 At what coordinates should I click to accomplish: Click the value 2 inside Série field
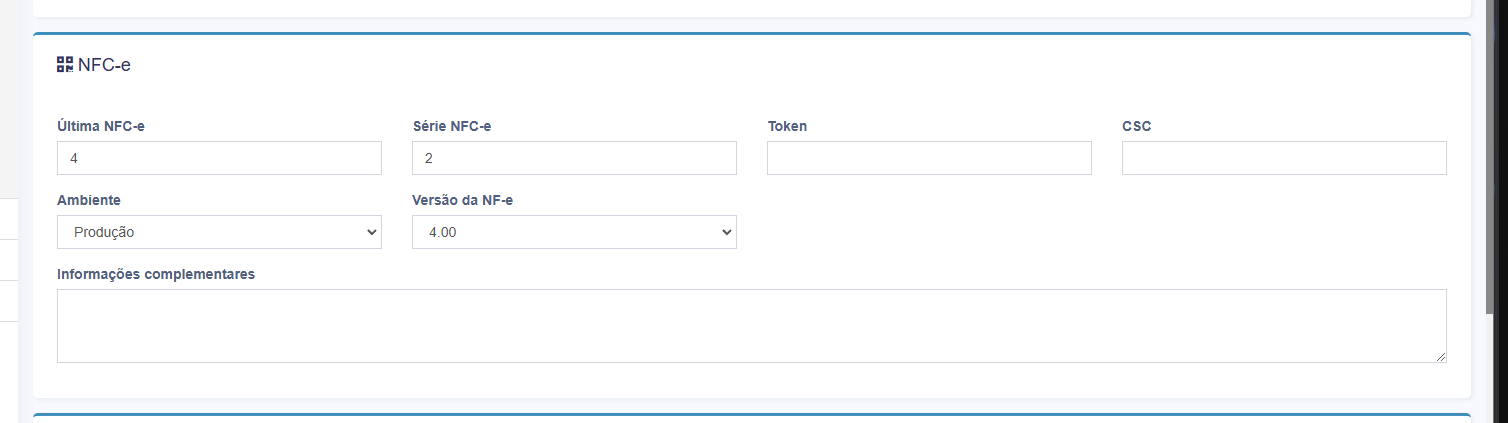tap(429, 158)
